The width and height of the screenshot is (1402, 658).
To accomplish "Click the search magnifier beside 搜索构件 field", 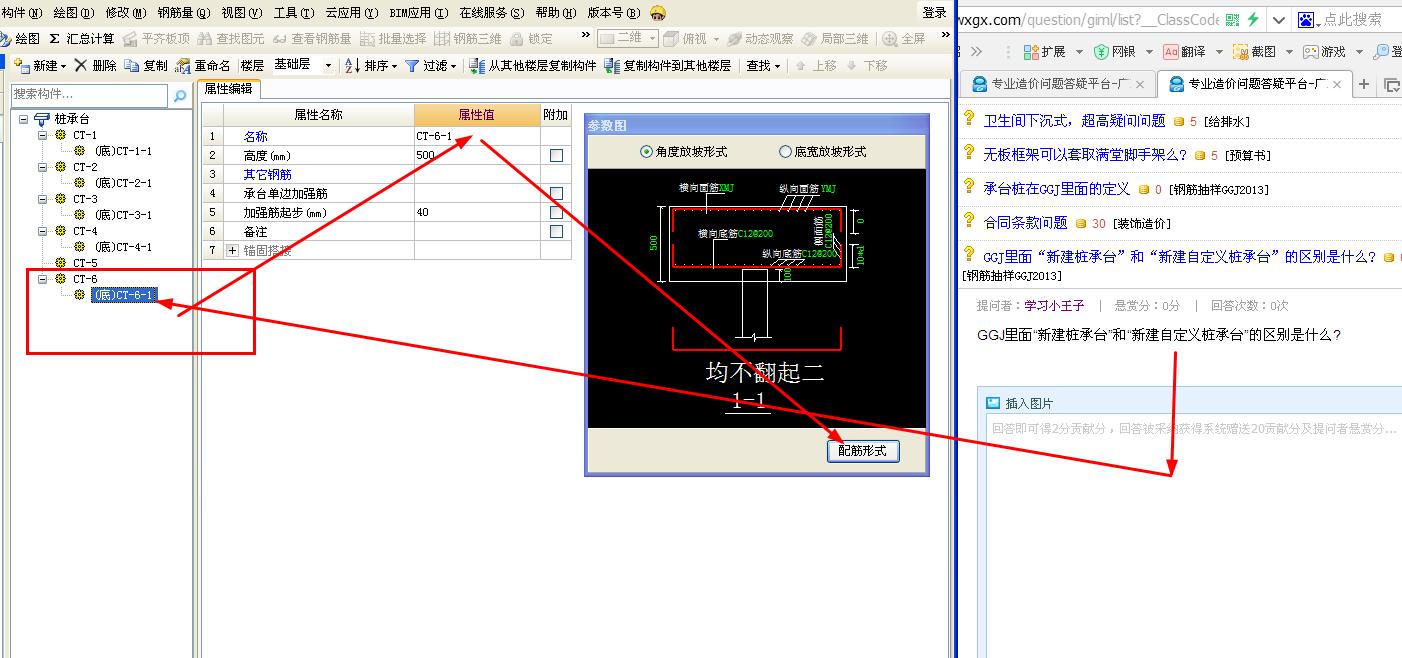I will 180,96.
